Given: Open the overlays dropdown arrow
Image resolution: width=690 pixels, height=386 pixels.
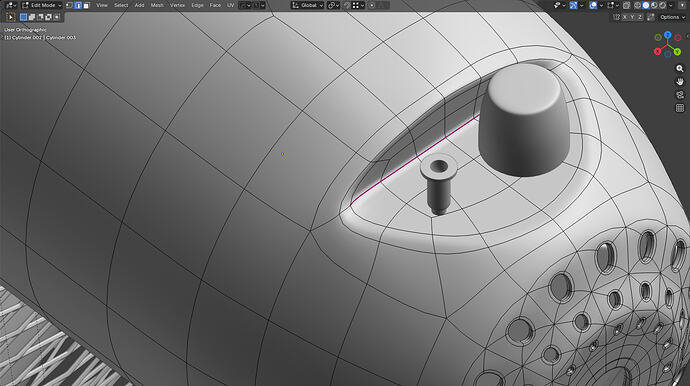Looking at the screenshot, I should (x=602, y=6).
